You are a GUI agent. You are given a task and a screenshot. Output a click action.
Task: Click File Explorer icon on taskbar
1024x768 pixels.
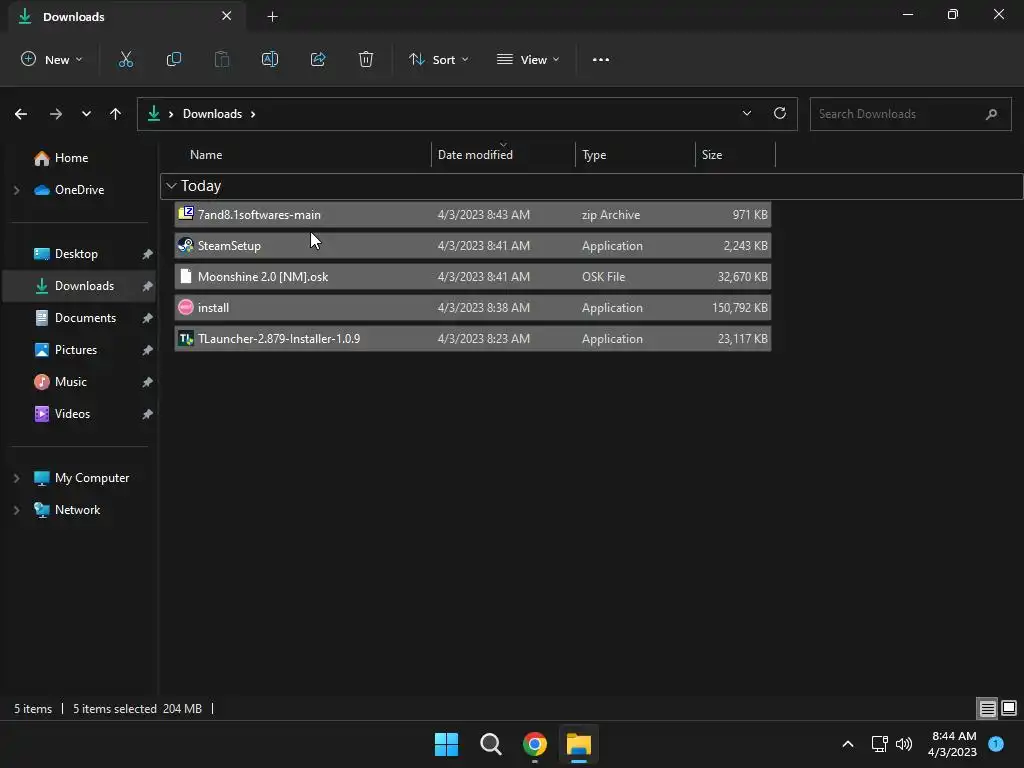[579, 744]
